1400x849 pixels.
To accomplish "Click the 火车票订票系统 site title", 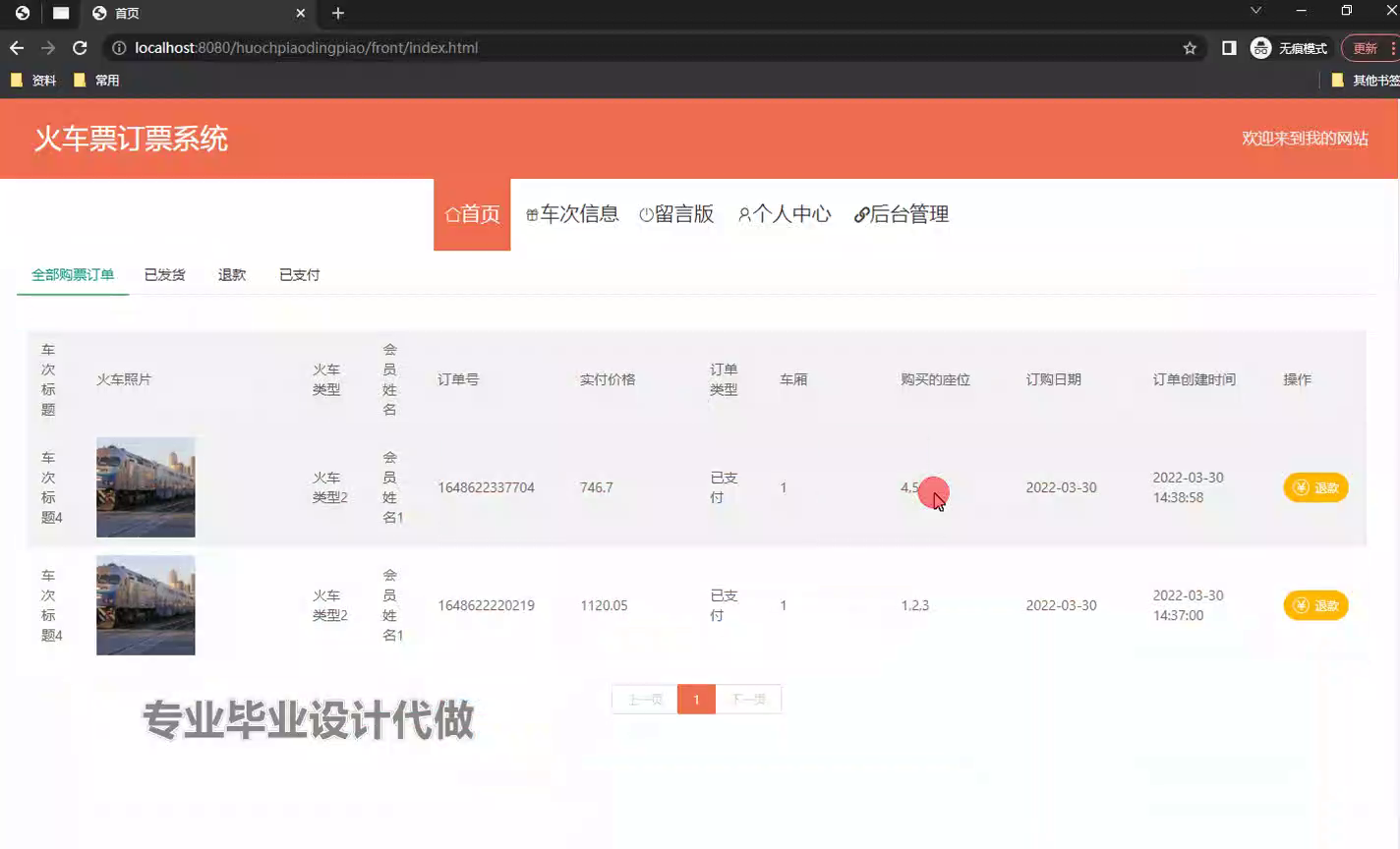I will tap(131, 139).
